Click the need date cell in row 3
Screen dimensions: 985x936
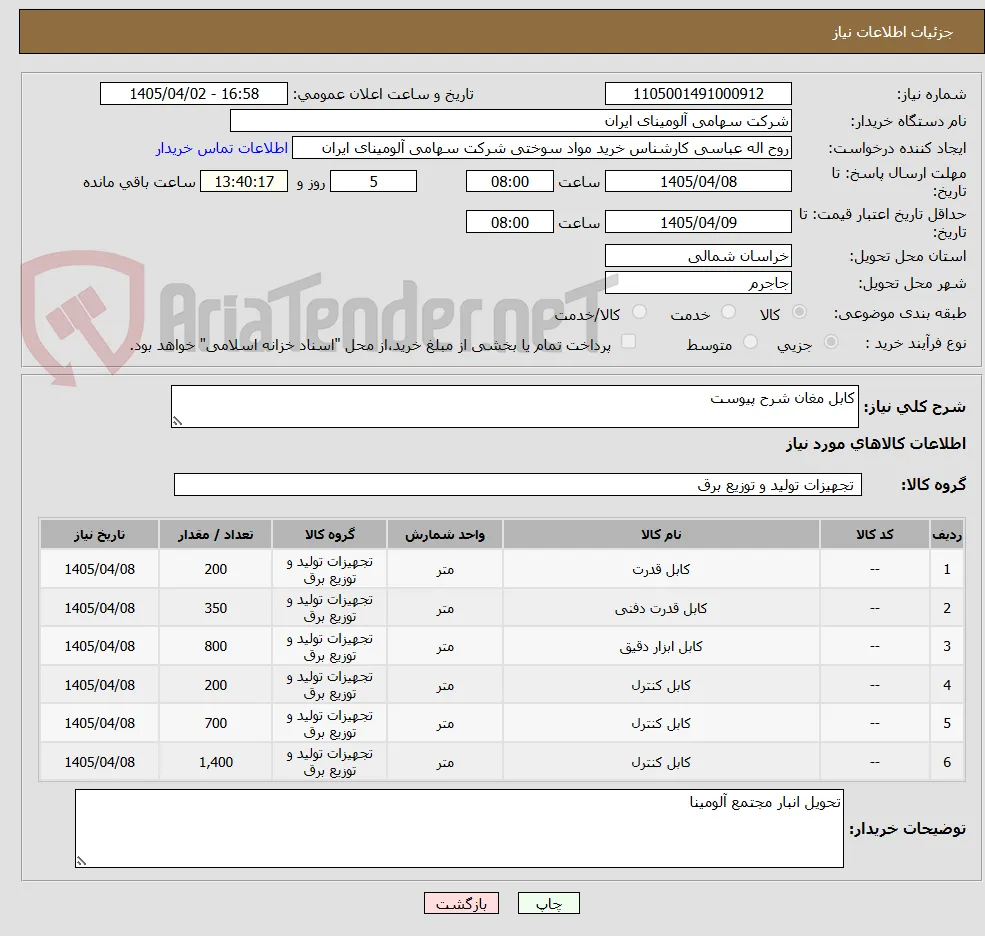99,646
